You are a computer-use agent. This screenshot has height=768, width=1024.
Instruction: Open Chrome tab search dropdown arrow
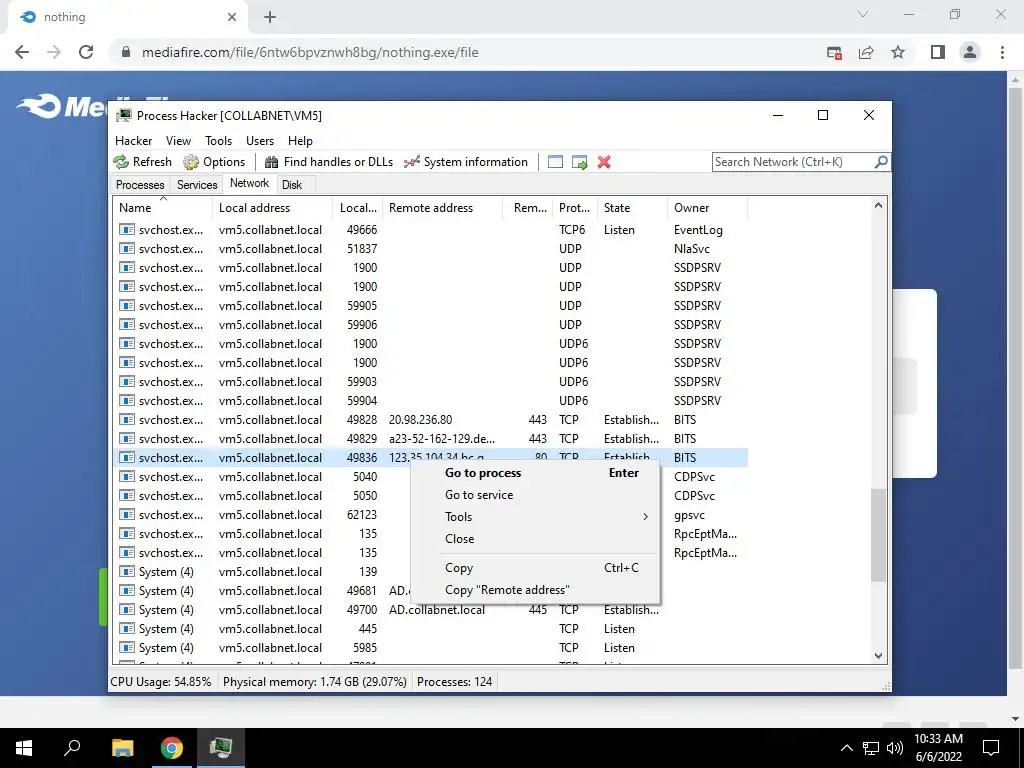coord(863,14)
